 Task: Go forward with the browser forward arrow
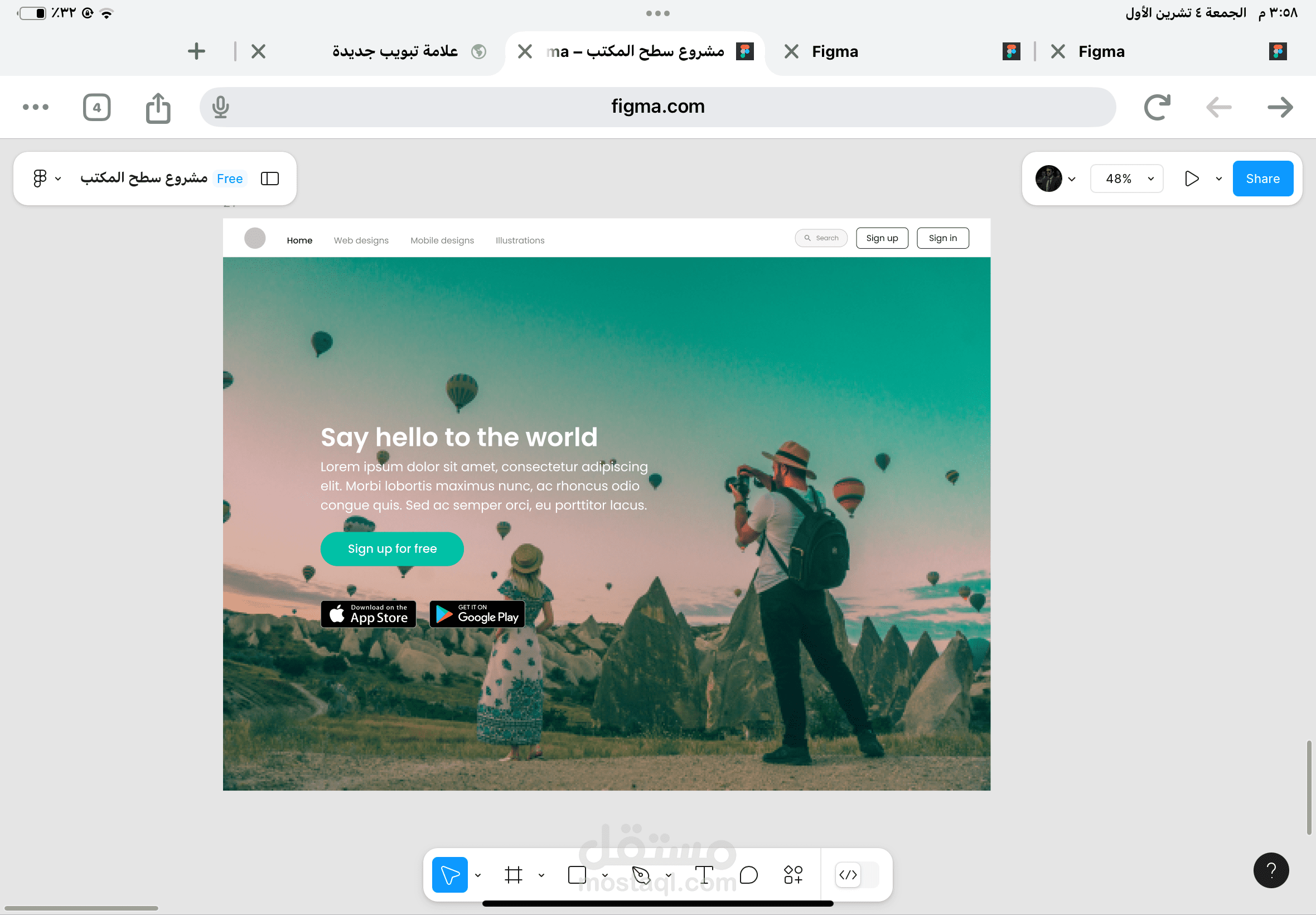coord(1280,107)
